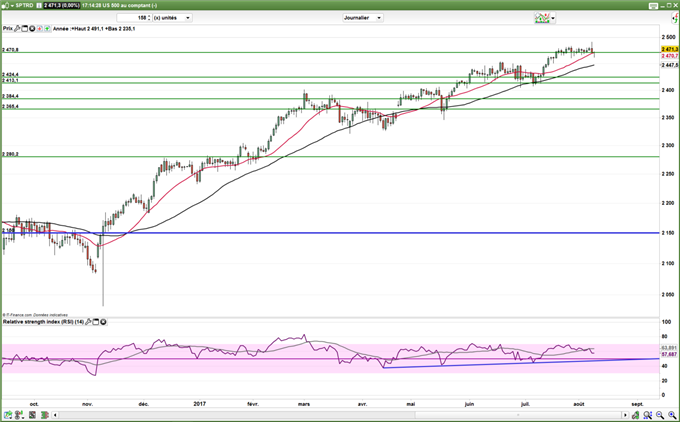Click the 2 413,1 horizontal line label
The image size is (680, 422).
pos(10,80)
